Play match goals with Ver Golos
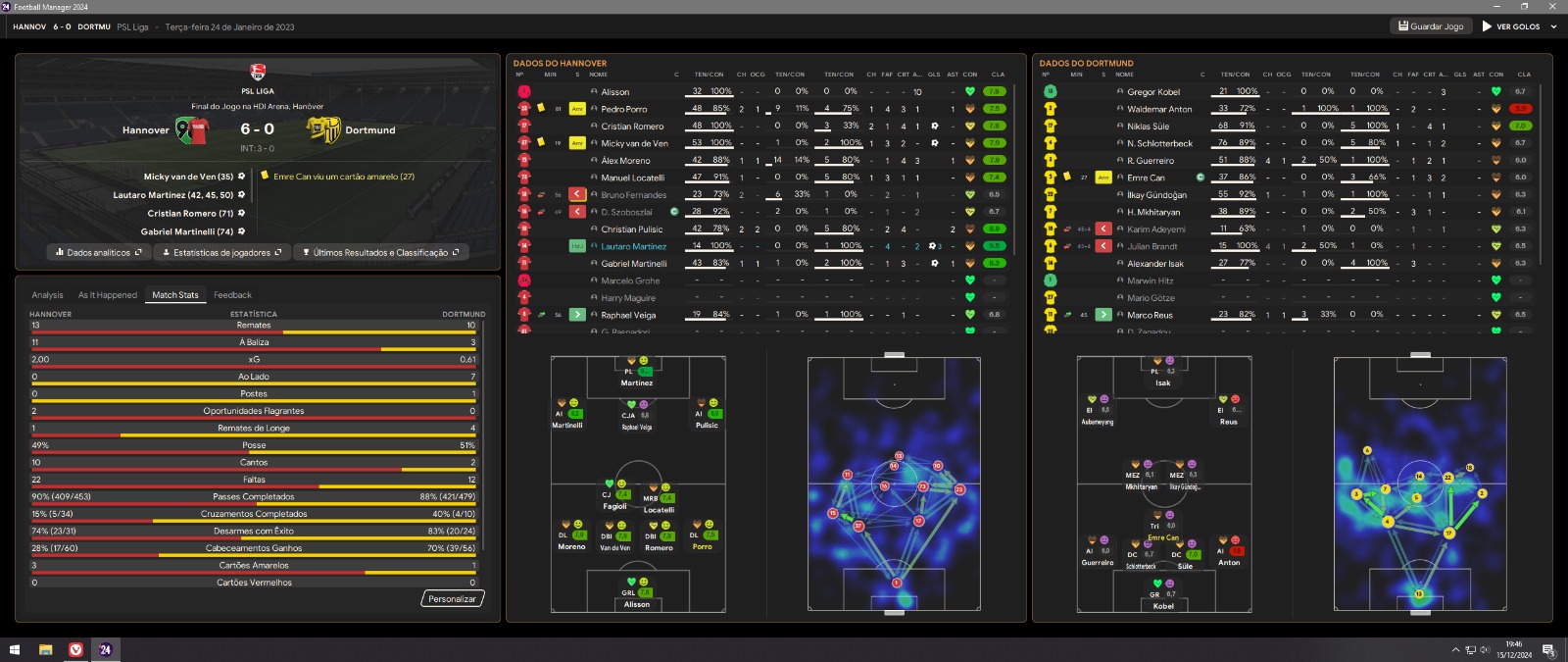The width and height of the screenshot is (1568, 662). (1511, 26)
